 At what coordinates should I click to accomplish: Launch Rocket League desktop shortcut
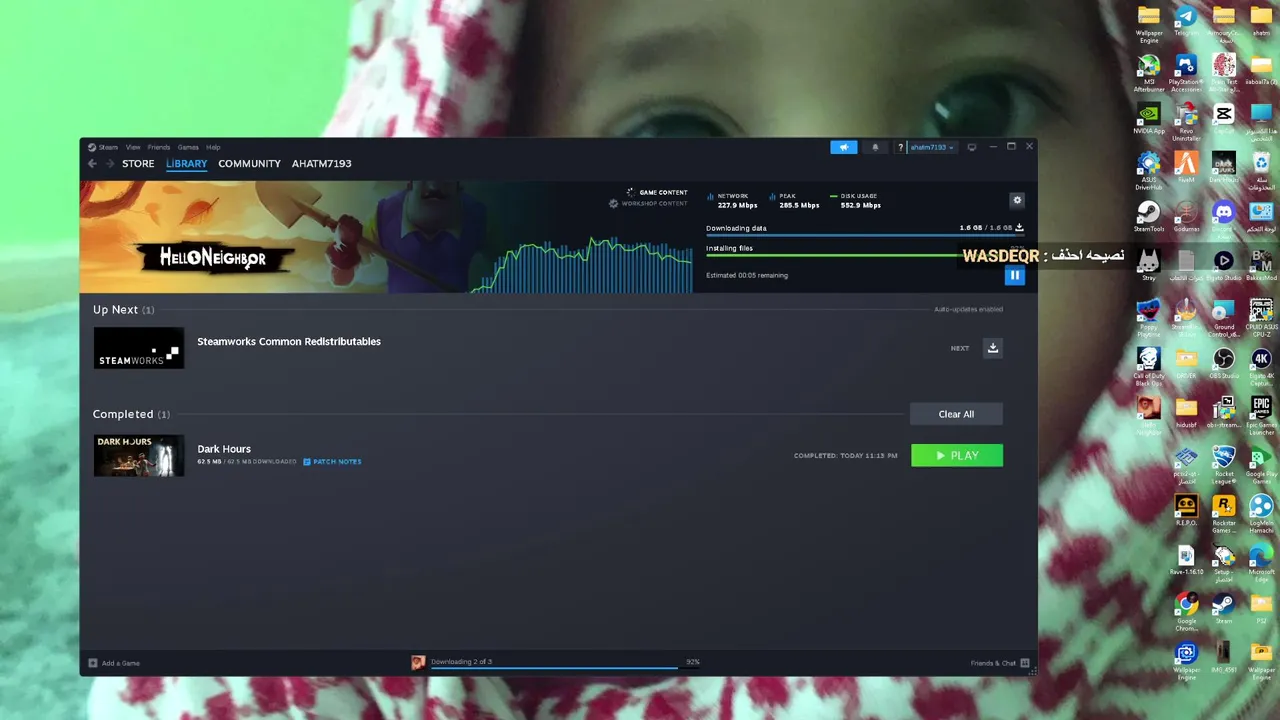(x=1223, y=464)
